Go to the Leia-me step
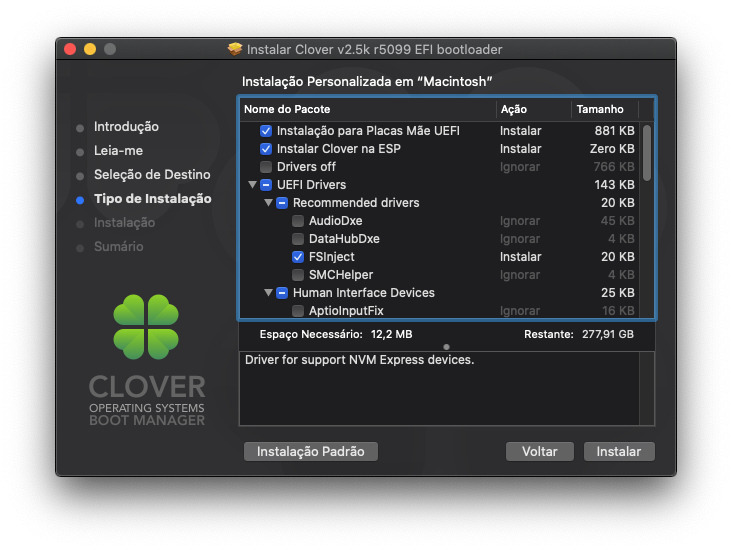 coord(118,151)
